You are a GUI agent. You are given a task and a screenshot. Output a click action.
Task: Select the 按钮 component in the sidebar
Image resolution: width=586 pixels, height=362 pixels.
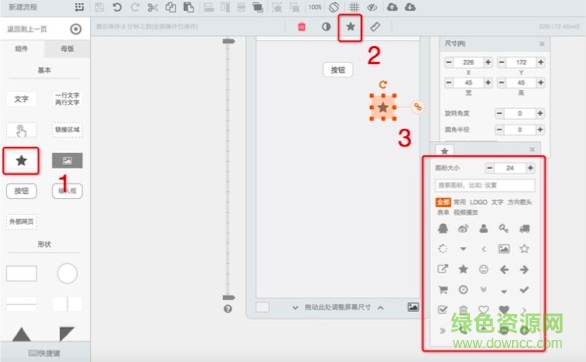pyautogui.click(x=21, y=191)
